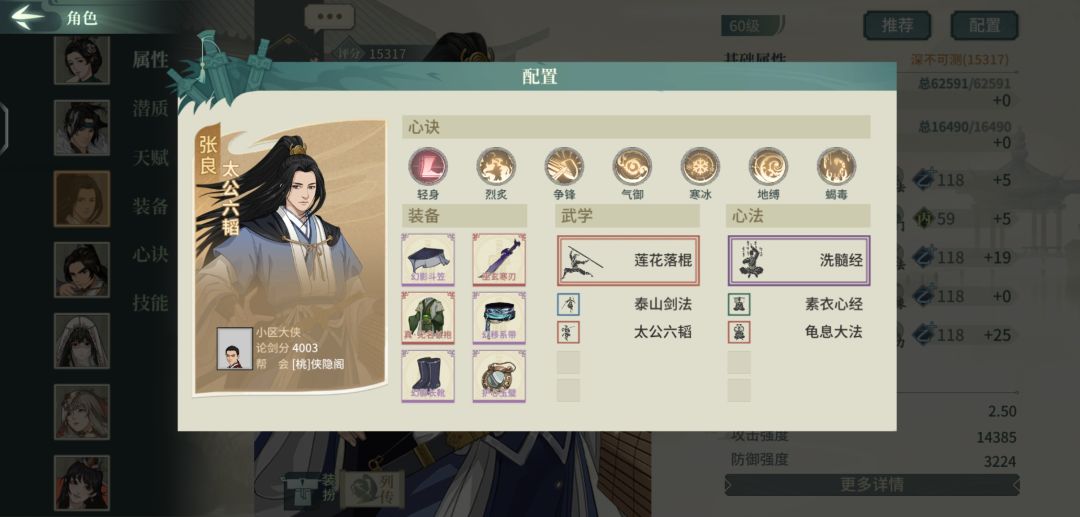Open the 配置 button at top right
The height and width of the screenshot is (517, 1080).
click(x=984, y=25)
